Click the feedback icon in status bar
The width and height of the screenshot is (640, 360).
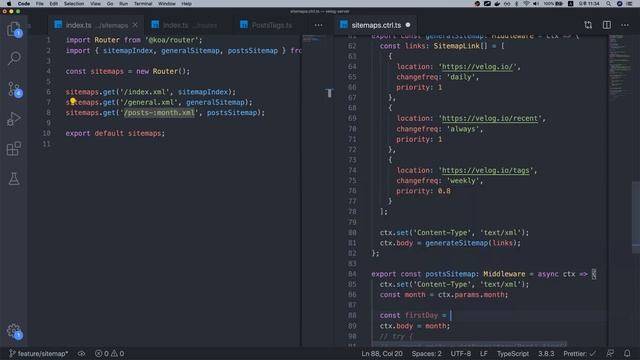pyautogui.click(x=610, y=353)
